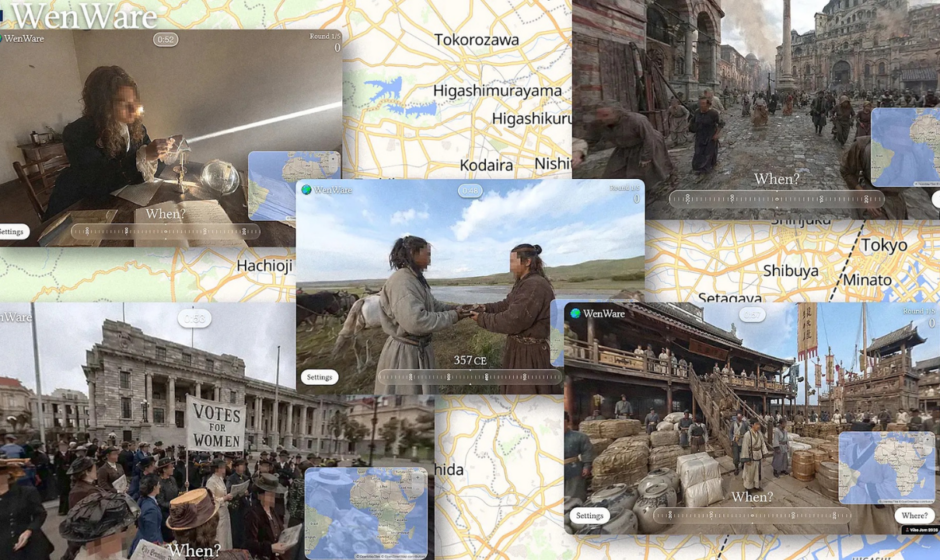Click the Tokorozawa label on the map
Screen dimensions: 940x560
pos(477,40)
